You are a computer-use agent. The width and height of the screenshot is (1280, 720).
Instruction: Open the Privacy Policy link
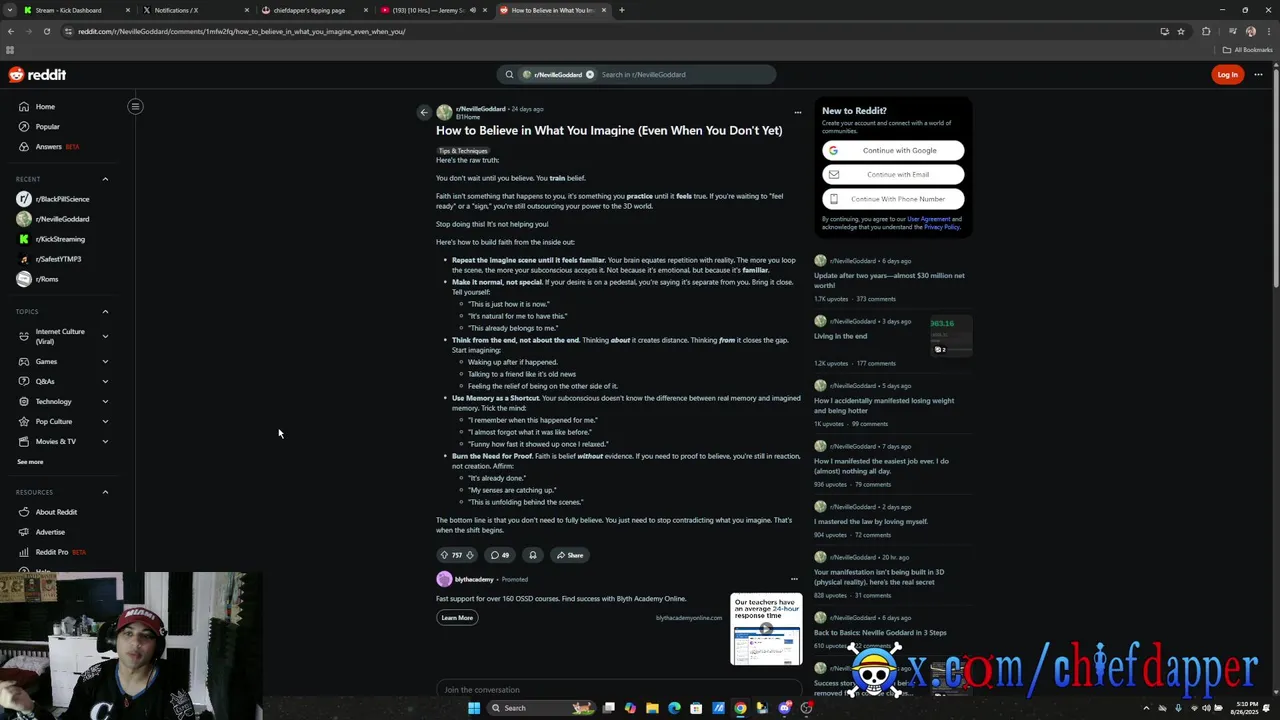pyautogui.click(x=941, y=227)
